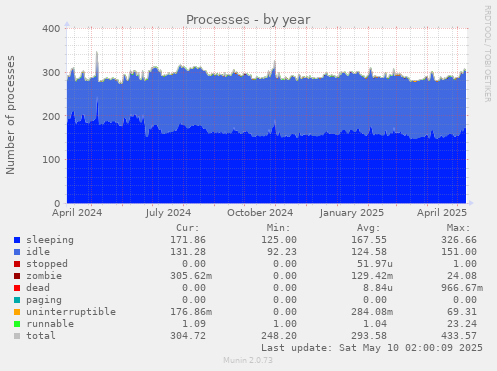Click the total legend gray swatch

point(17,336)
